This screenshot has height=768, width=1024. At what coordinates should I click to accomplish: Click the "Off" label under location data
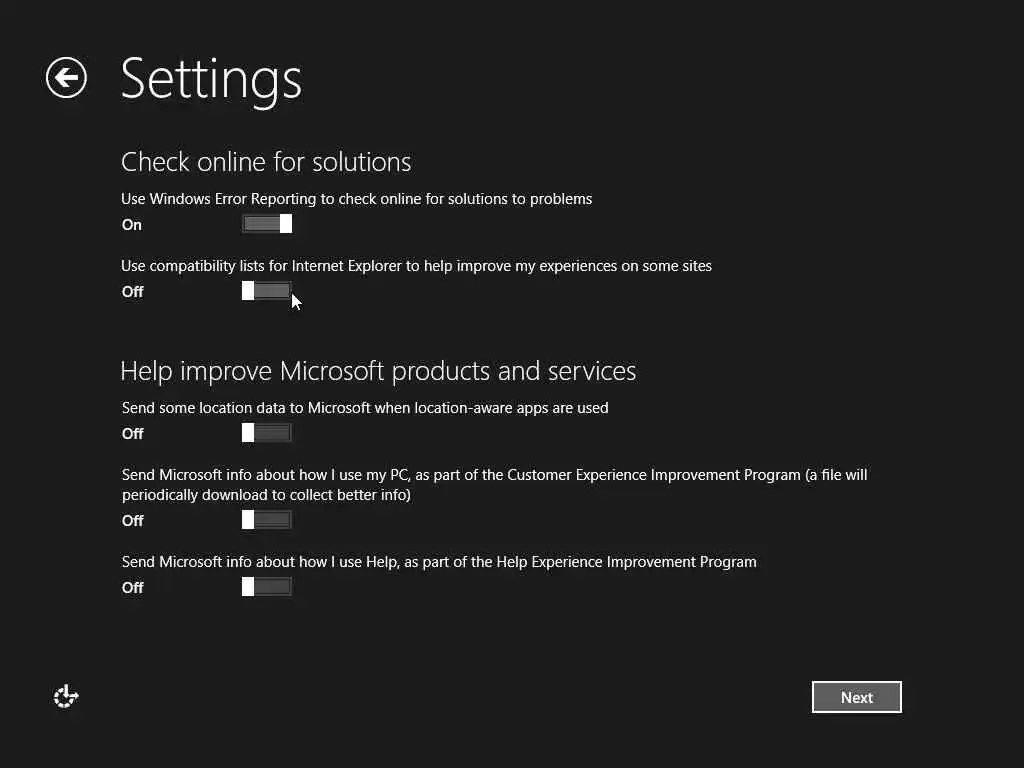pyautogui.click(x=133, y=434)
